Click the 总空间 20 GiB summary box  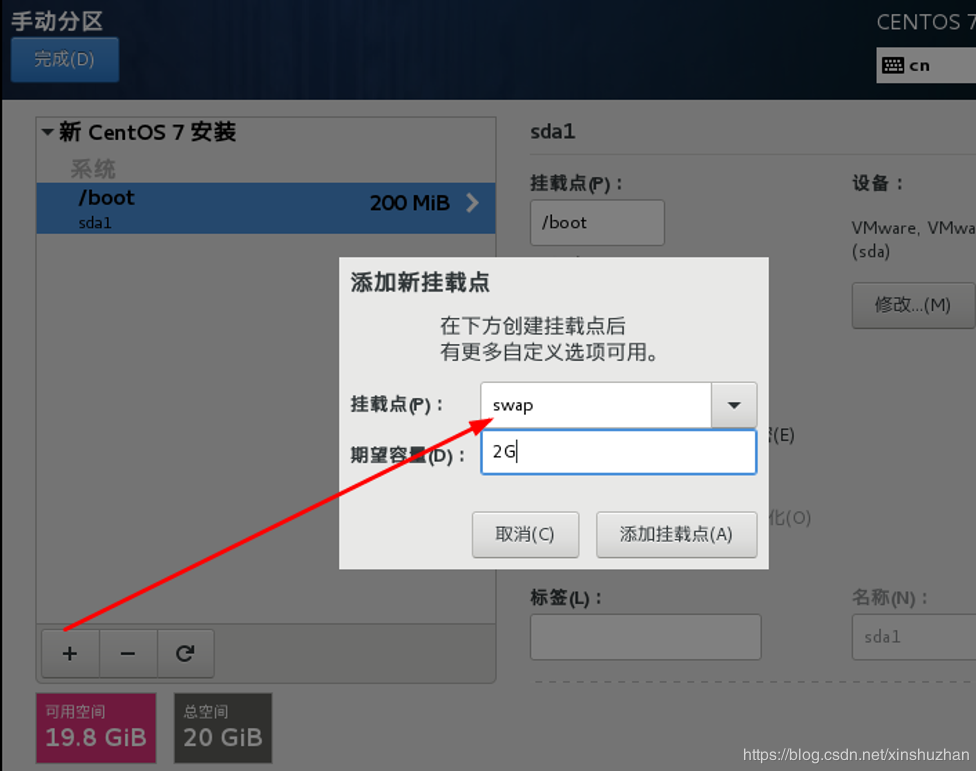coord(222,728)
